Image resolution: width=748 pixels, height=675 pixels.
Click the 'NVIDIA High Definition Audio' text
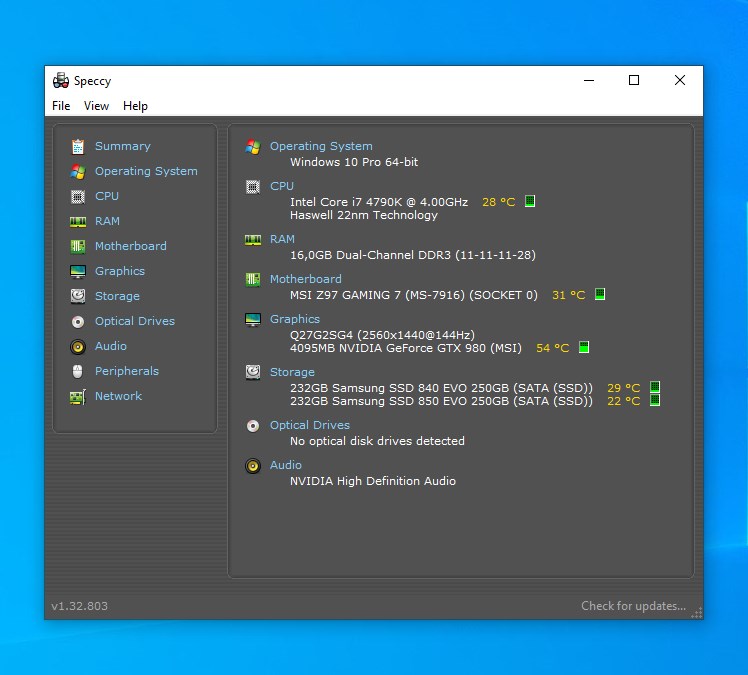[373, 481]
